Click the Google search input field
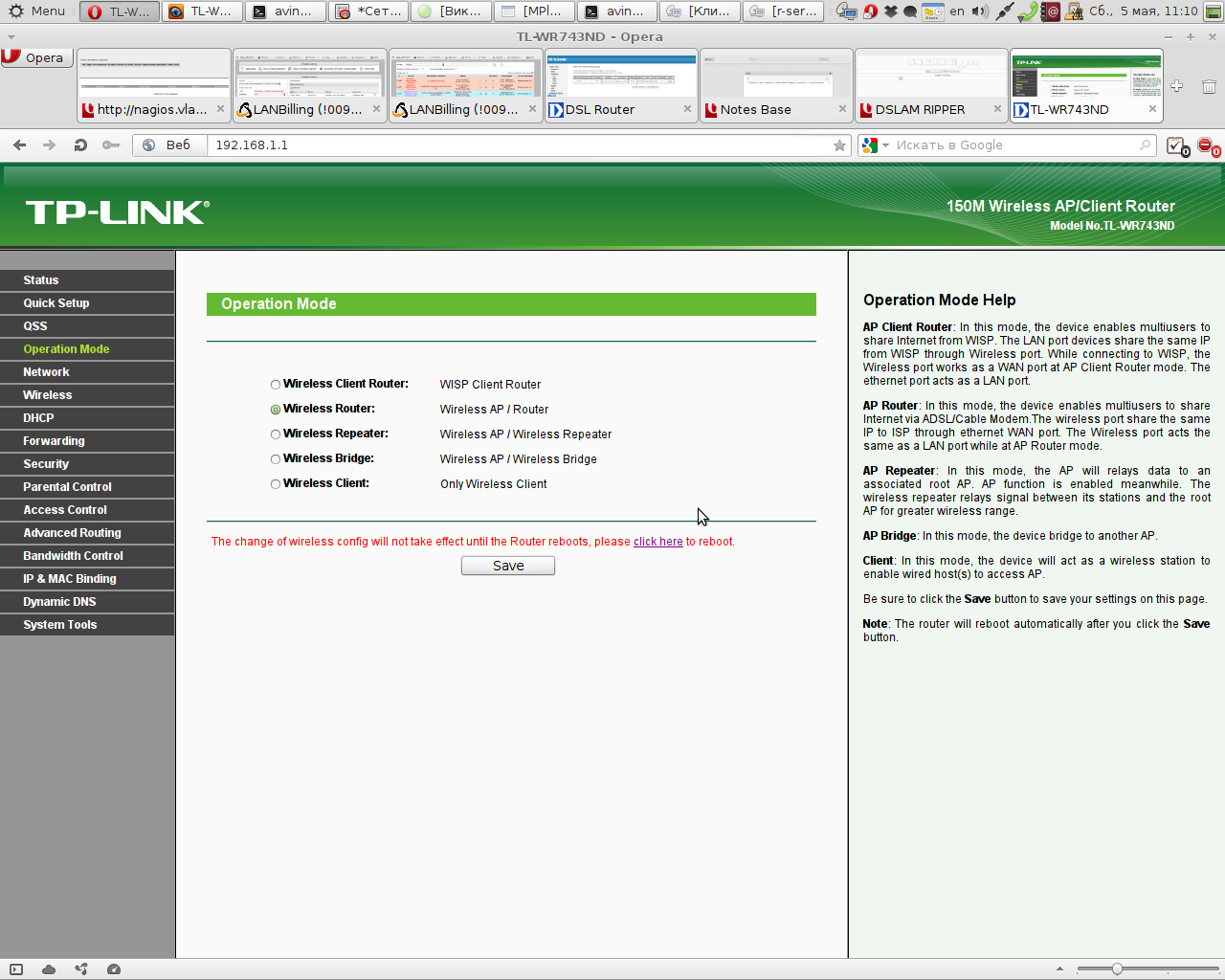 [1014, 145]
